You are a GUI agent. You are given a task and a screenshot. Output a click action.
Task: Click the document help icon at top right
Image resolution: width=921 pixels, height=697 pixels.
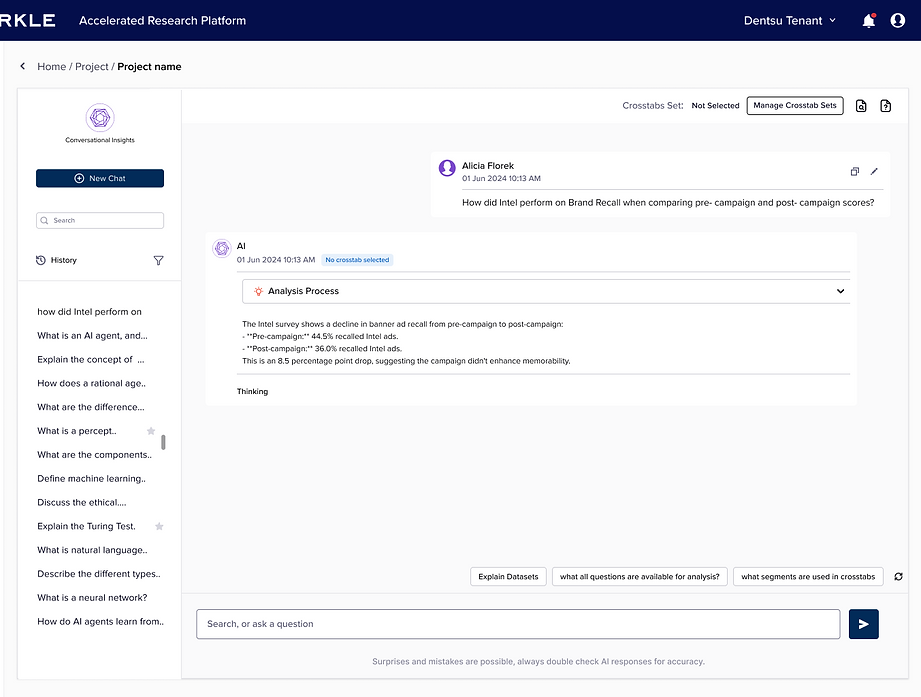[x=885, y=105]
